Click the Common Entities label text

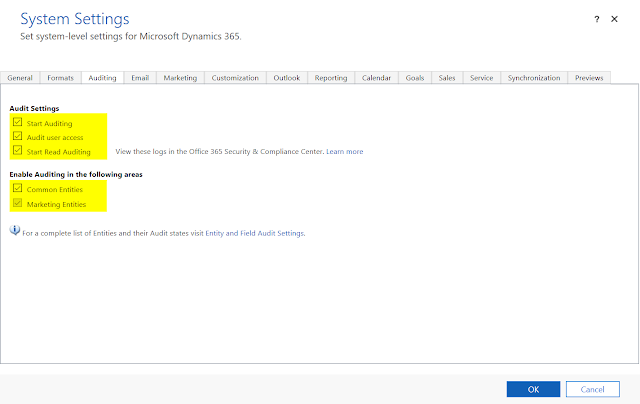click(55, 190)
